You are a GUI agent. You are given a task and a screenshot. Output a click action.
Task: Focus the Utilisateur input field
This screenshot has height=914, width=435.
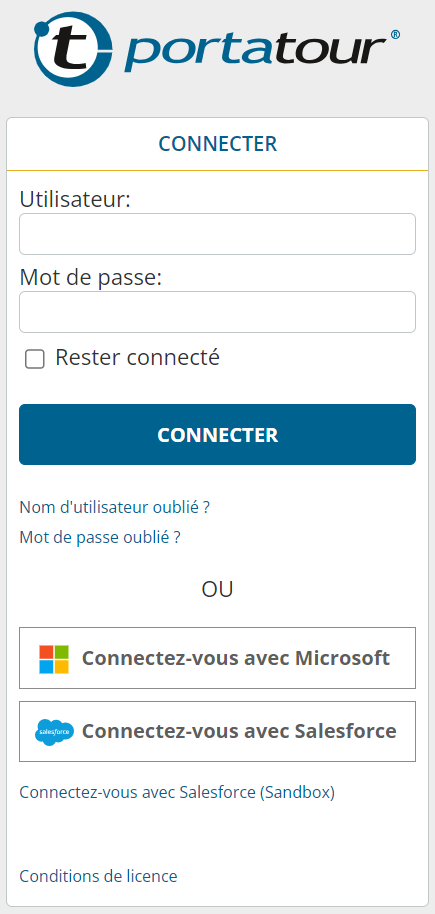click(x=218, y=234)
